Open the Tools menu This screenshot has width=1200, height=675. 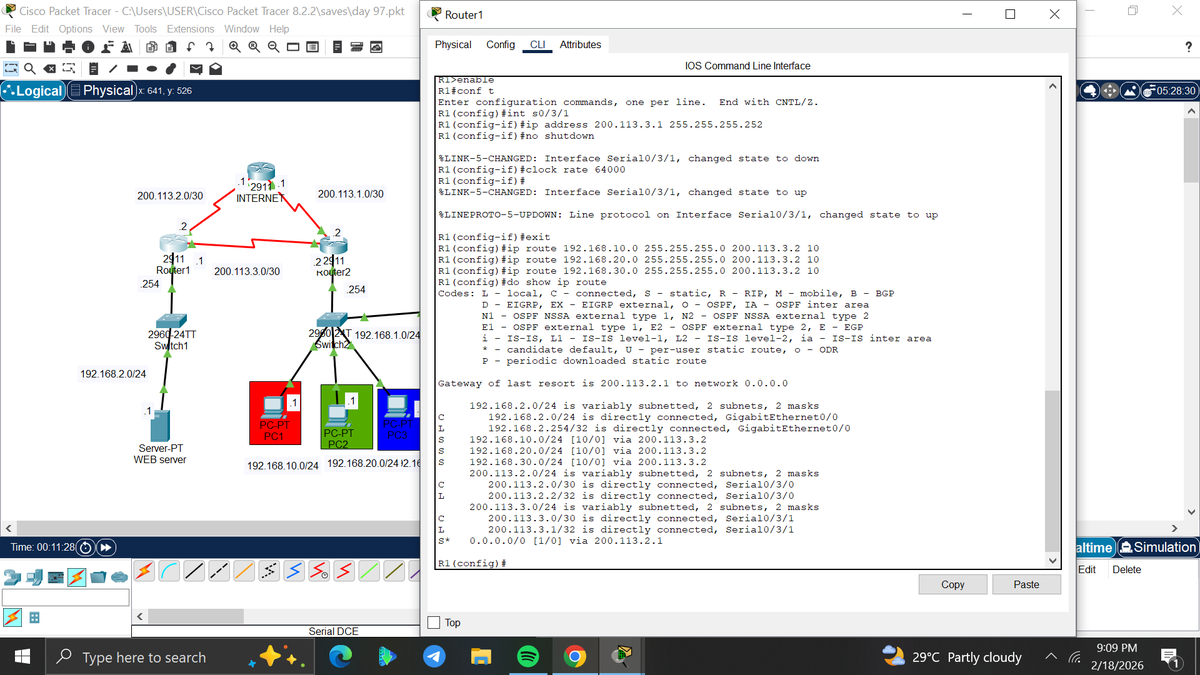(x=146, y=29)
